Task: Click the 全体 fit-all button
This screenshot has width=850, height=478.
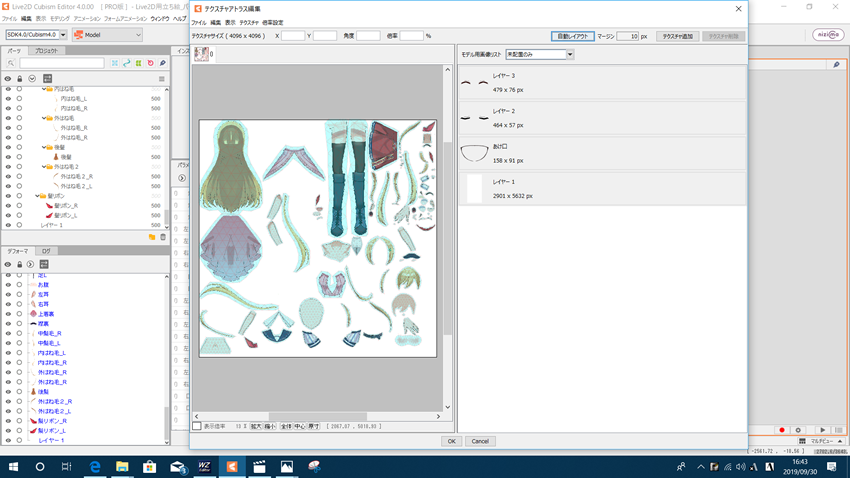Action: [286, 427]
